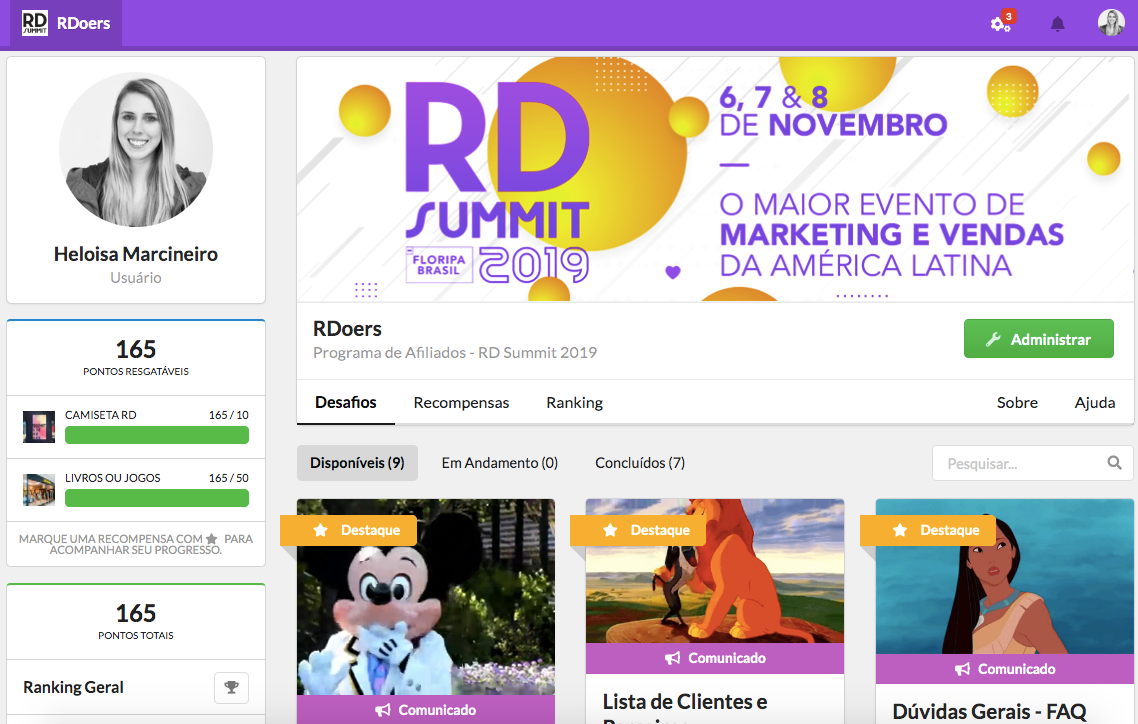Switch to the Recompensas tab
Viewport: 1138px width, 724px height.
click(462, 403)
